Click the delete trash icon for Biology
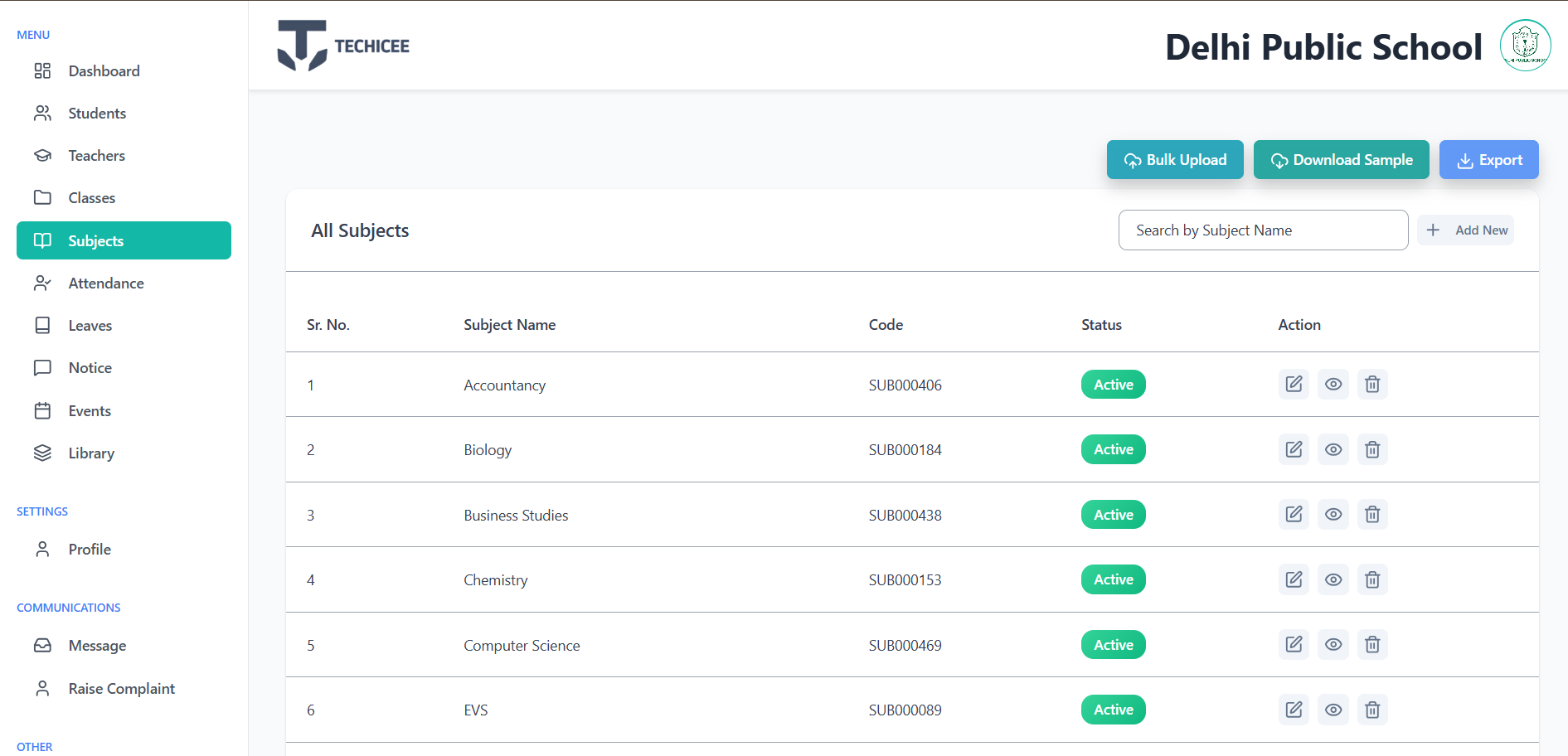This screenshot has height=756, width=1568. point(1372,449)
